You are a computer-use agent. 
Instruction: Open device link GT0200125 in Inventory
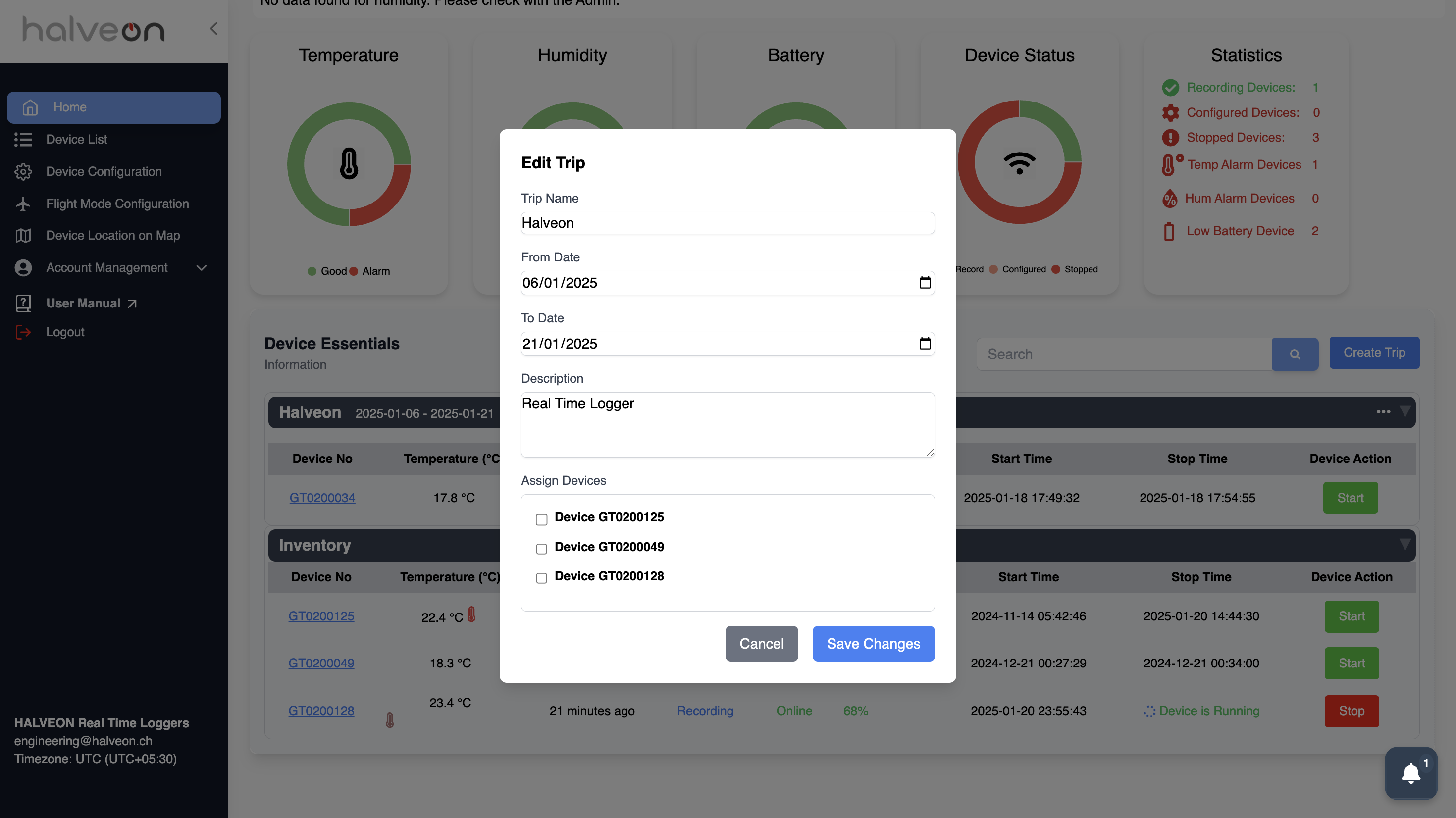coord(321,616)
